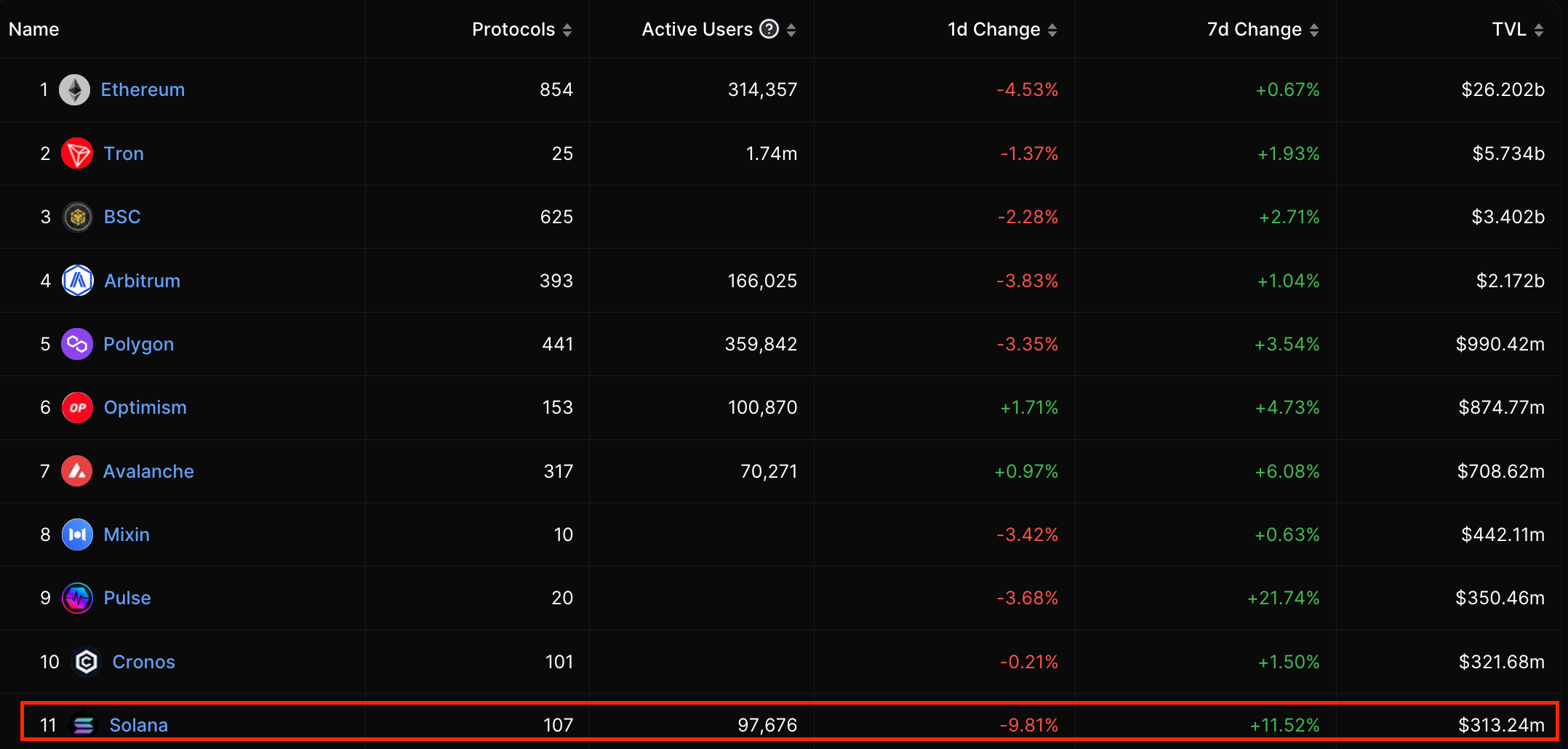Open the Cronos chain link

point(143,662)
